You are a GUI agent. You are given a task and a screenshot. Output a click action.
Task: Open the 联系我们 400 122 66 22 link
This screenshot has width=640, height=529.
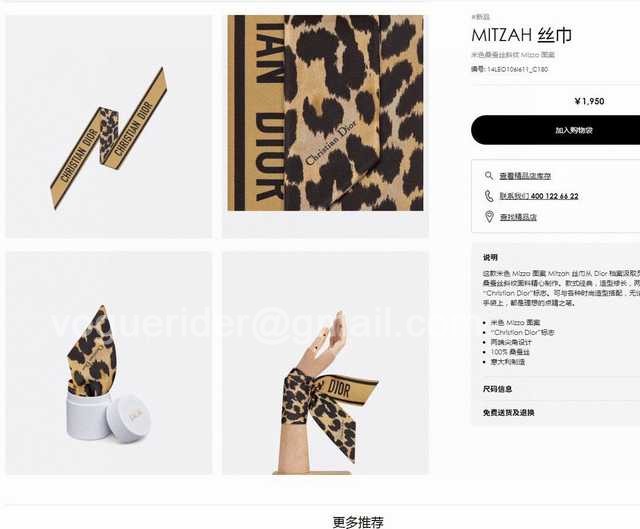[x=539, y=196]
